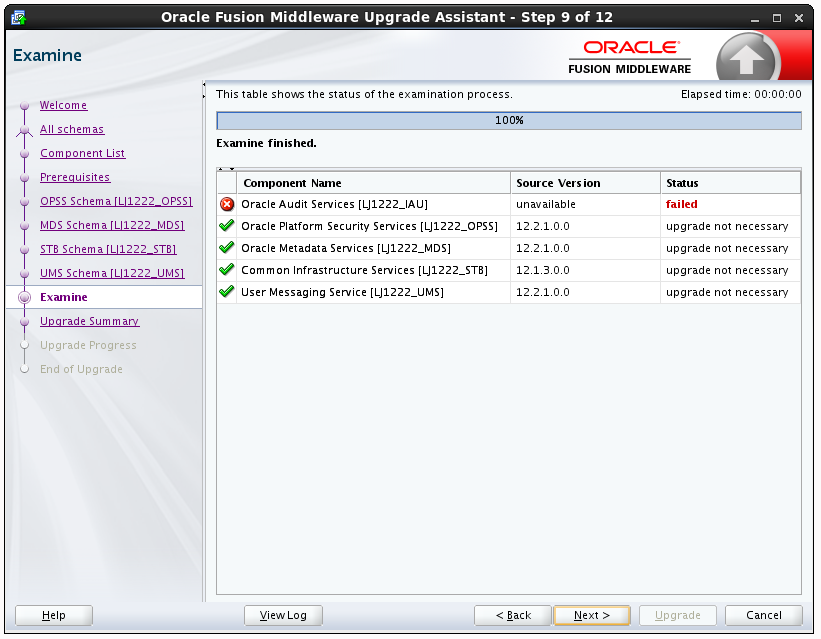Open MDS Schema [LJ1222_MDS] step

(x=112, y=226)
